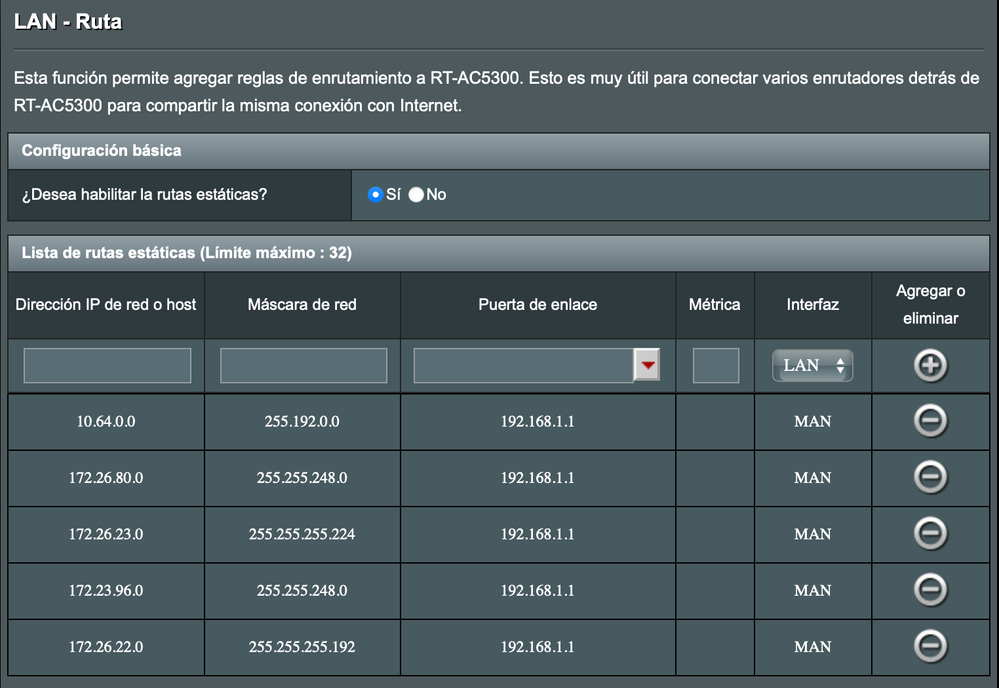
Task: Add a new static route using the plus icon
Action: click(x=930, y=365)
